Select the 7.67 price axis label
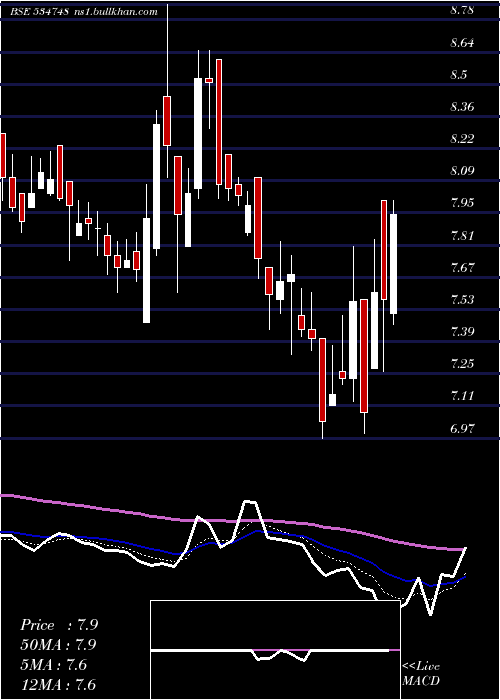This screenshot has width=500, height=700. (x=462, y=267)
